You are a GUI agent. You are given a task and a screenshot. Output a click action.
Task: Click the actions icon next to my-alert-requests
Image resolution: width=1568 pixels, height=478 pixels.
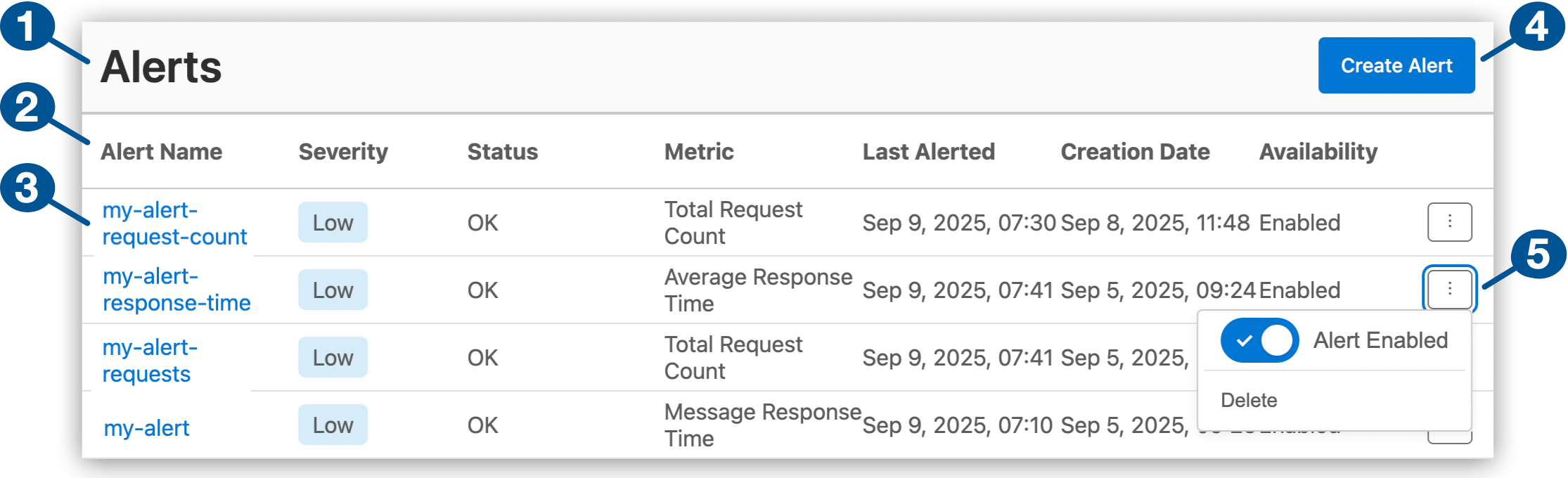click(1450, 357)
